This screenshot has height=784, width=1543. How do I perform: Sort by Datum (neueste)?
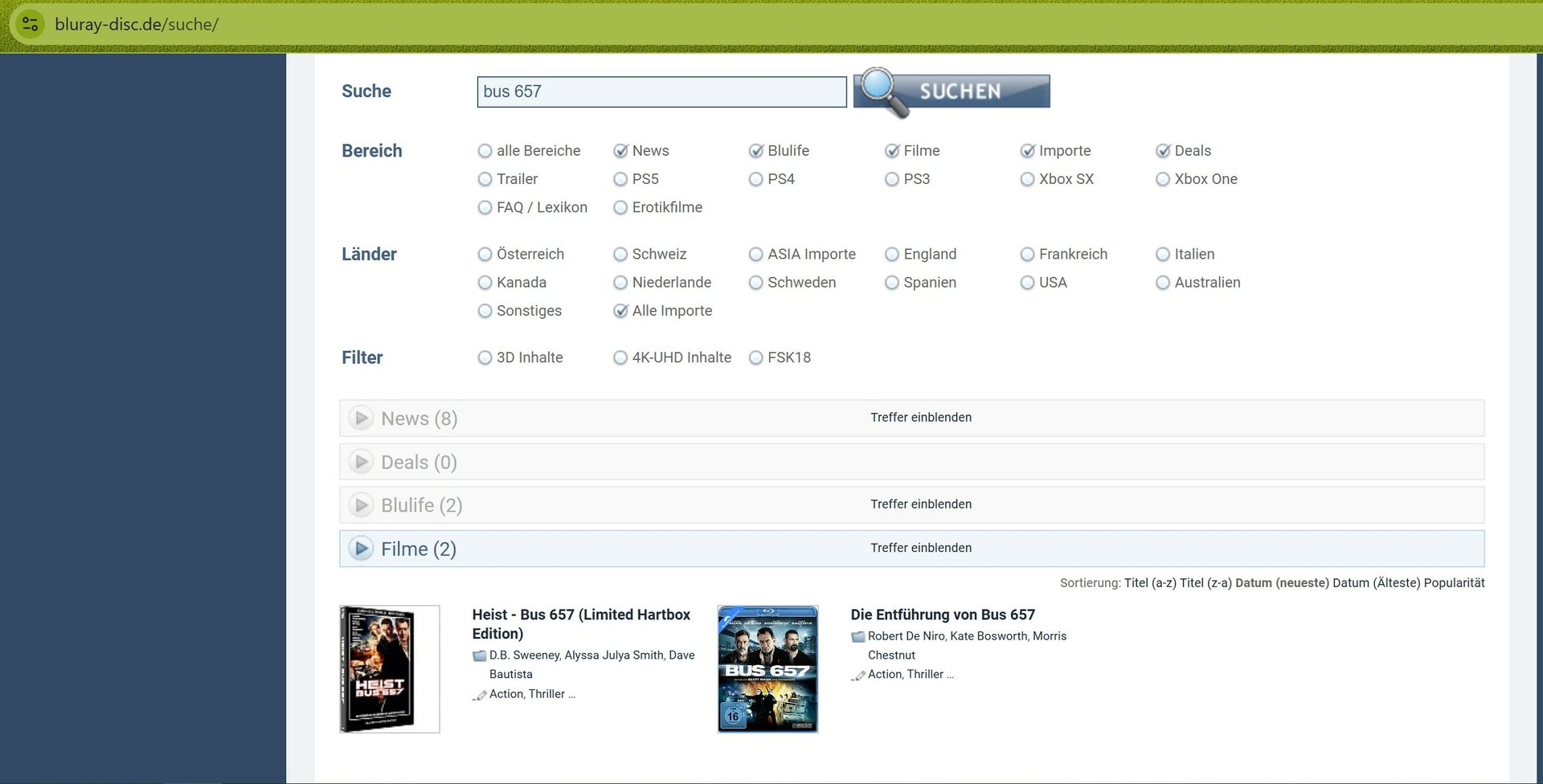1282,583
